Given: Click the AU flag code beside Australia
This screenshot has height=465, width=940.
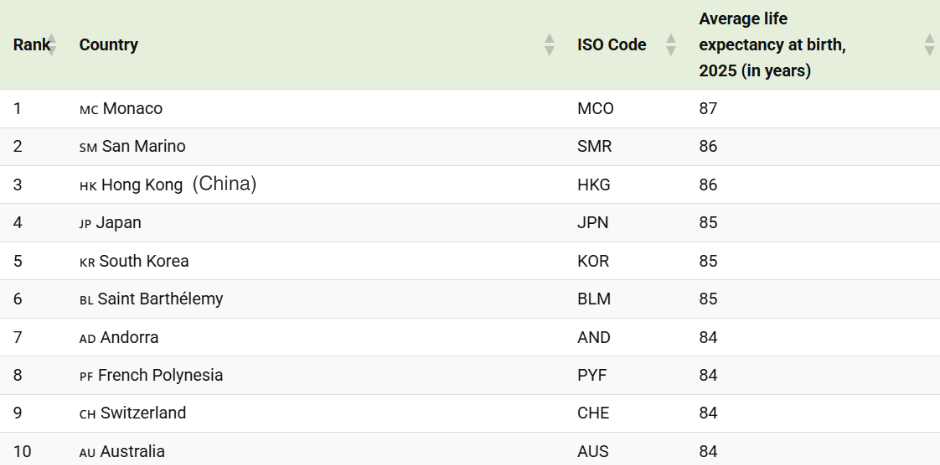Looking at the screenshot, I should pos(88,452).
